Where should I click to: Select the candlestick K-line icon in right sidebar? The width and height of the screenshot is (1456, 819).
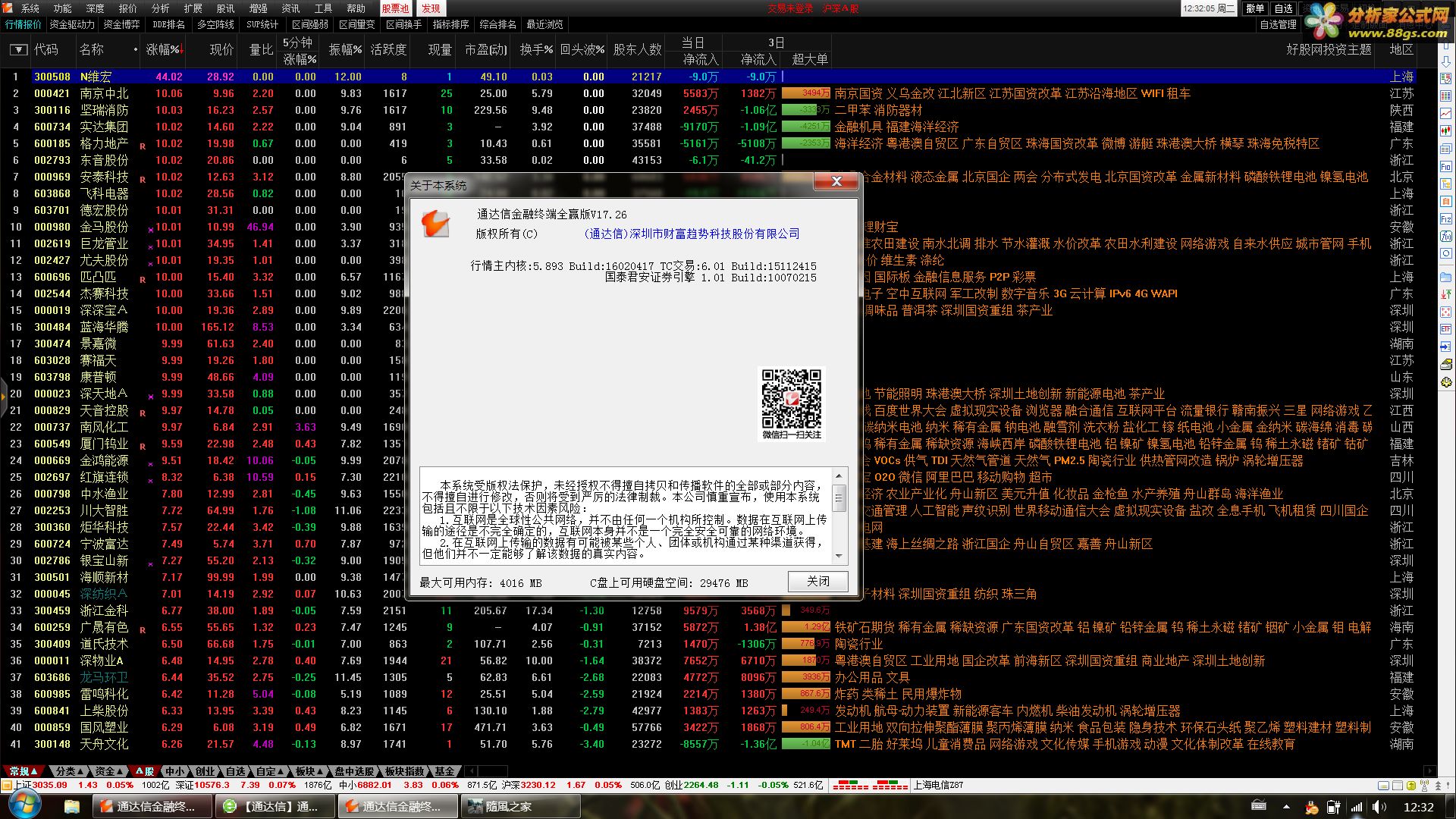1446,130
